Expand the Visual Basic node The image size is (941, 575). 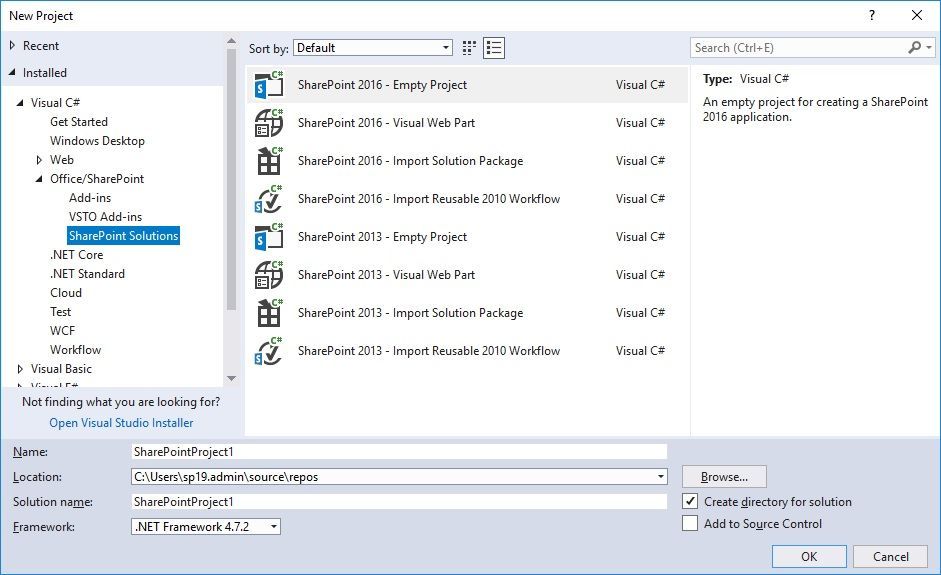20,369
